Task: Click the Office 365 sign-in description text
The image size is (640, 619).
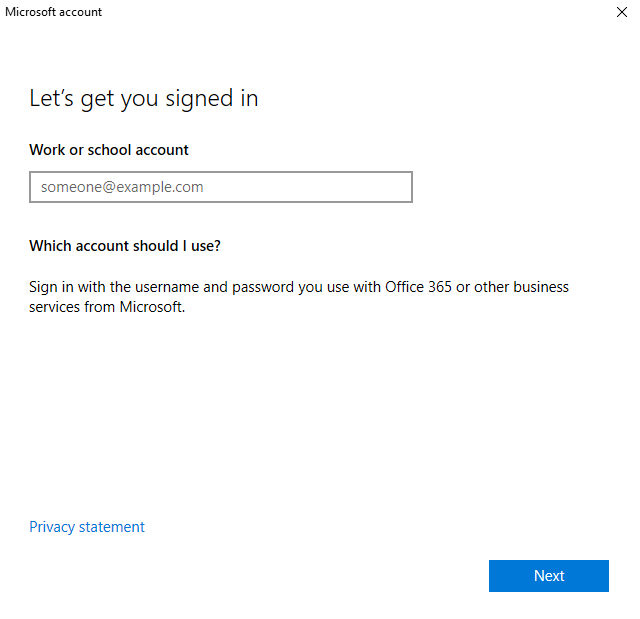Action: click(x=299, y=297)
